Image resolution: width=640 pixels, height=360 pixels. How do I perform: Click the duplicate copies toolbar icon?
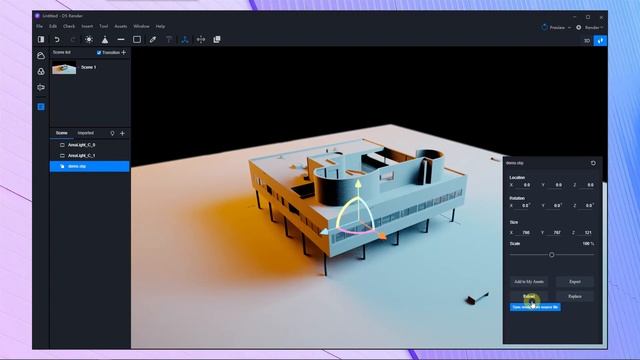[217, 40]
